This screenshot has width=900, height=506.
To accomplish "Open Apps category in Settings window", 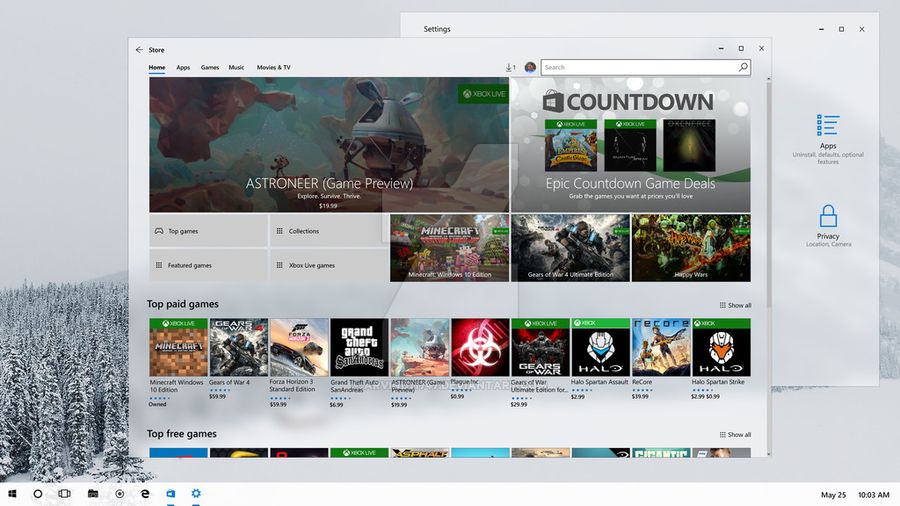I will tap(828, 139).
